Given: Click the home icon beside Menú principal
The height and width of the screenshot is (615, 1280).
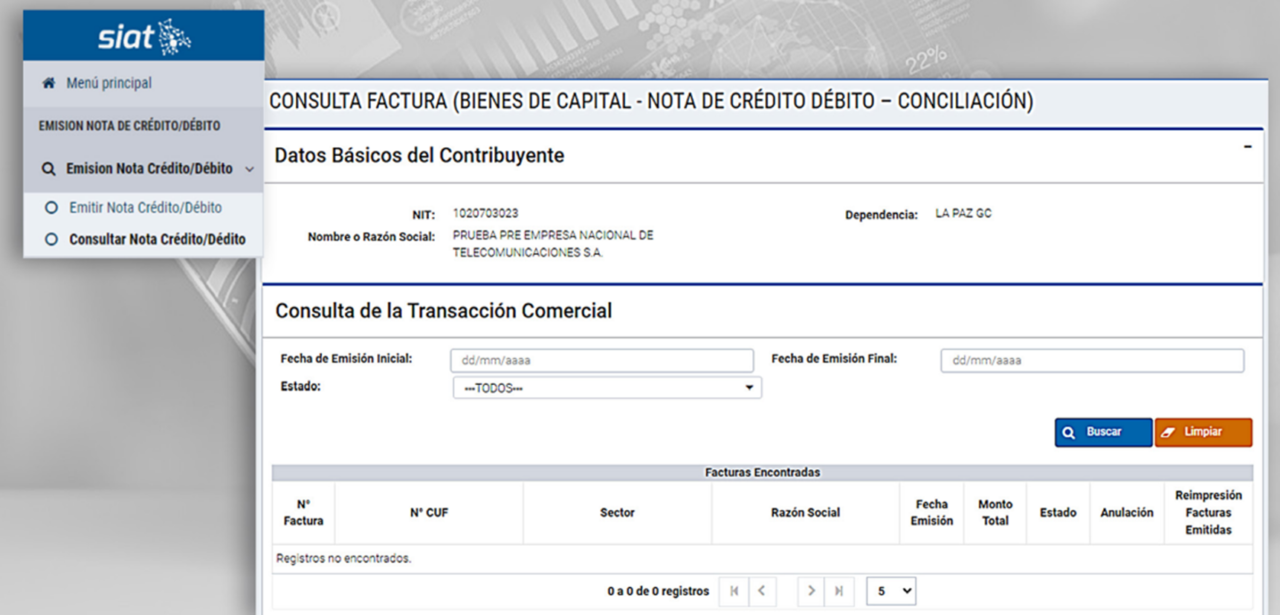Looking at the screenshot, I should click(x=48, y=84).
